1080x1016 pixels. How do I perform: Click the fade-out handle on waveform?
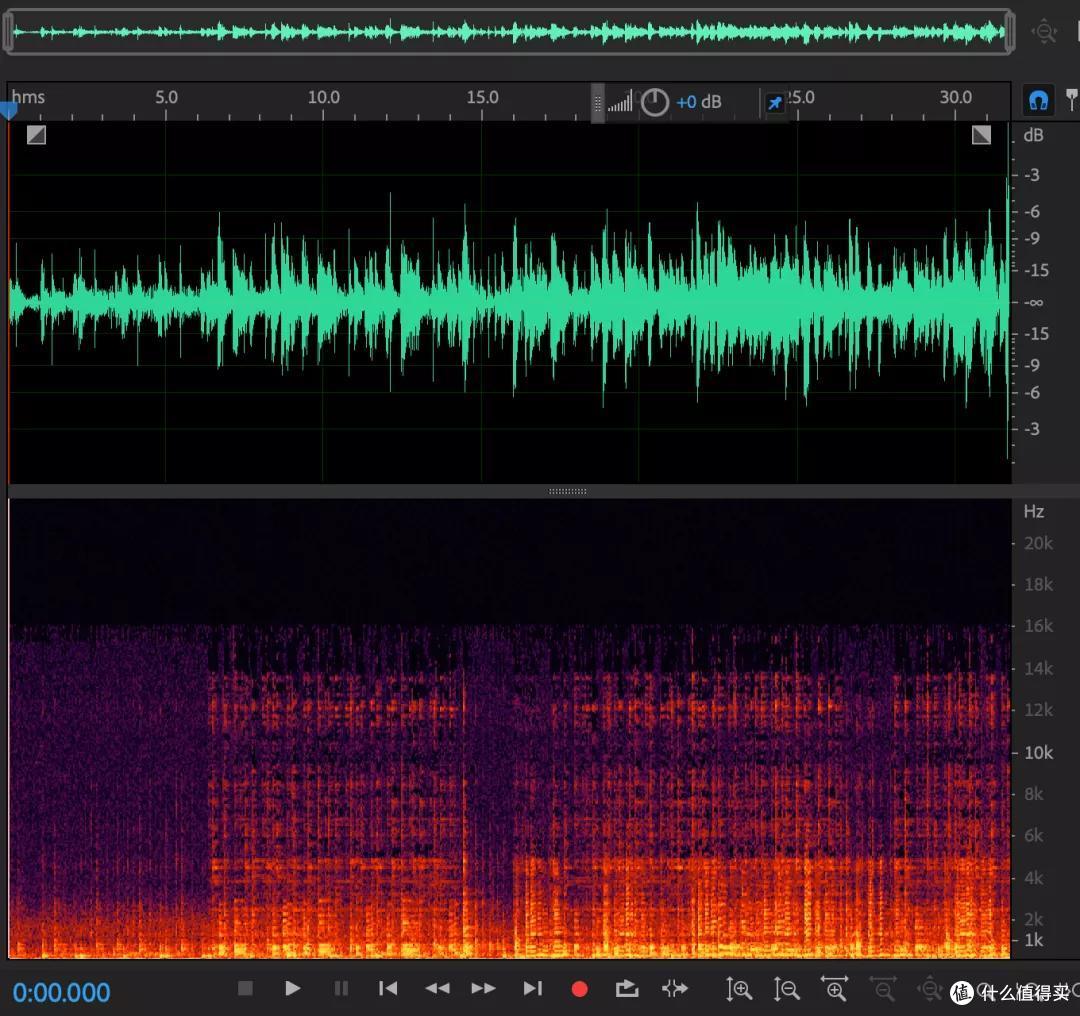(x=982, y=134)
